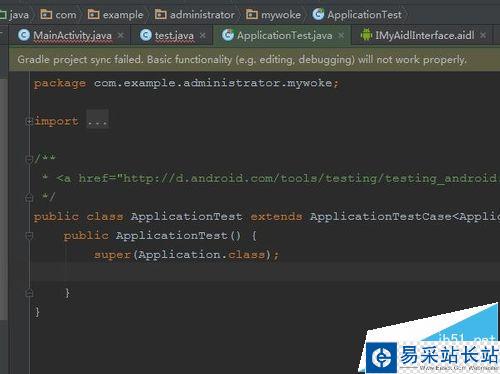The height and width of the screenshot is (374, 500).
Task: Close the MainActivity.java tab
Action: tap(121, 35)
